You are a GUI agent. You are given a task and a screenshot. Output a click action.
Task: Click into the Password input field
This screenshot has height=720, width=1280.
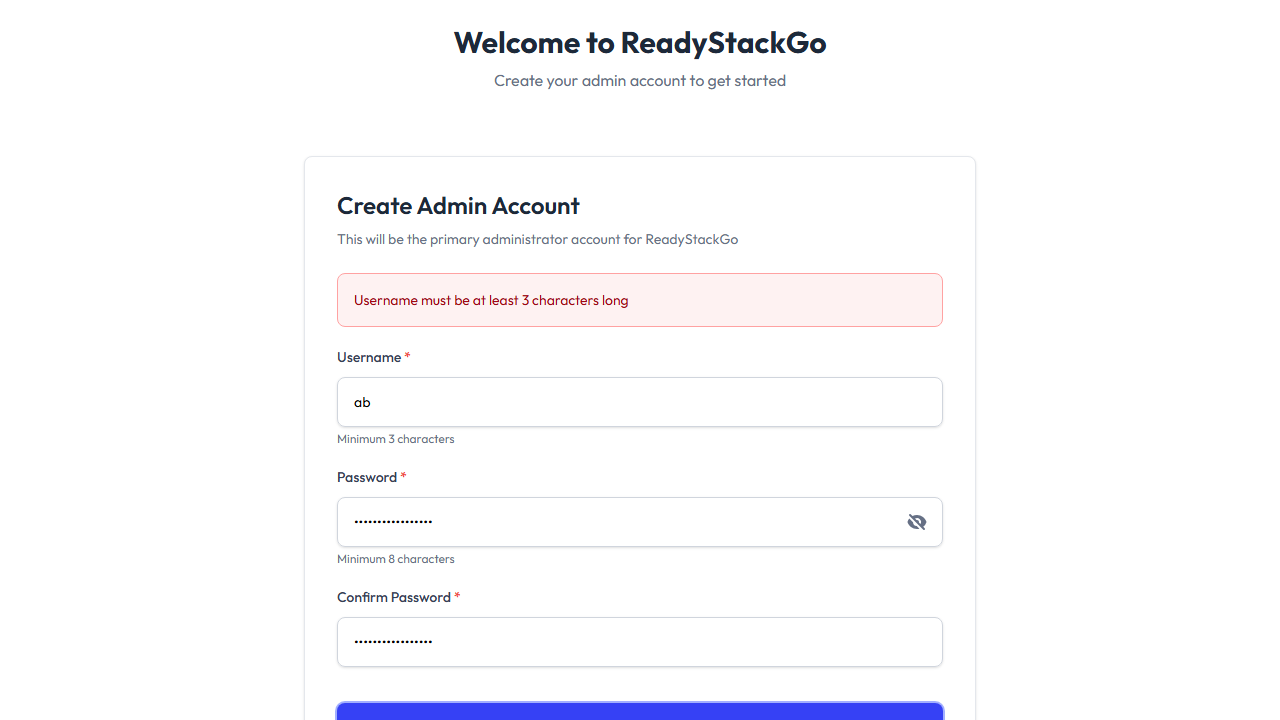620,522
